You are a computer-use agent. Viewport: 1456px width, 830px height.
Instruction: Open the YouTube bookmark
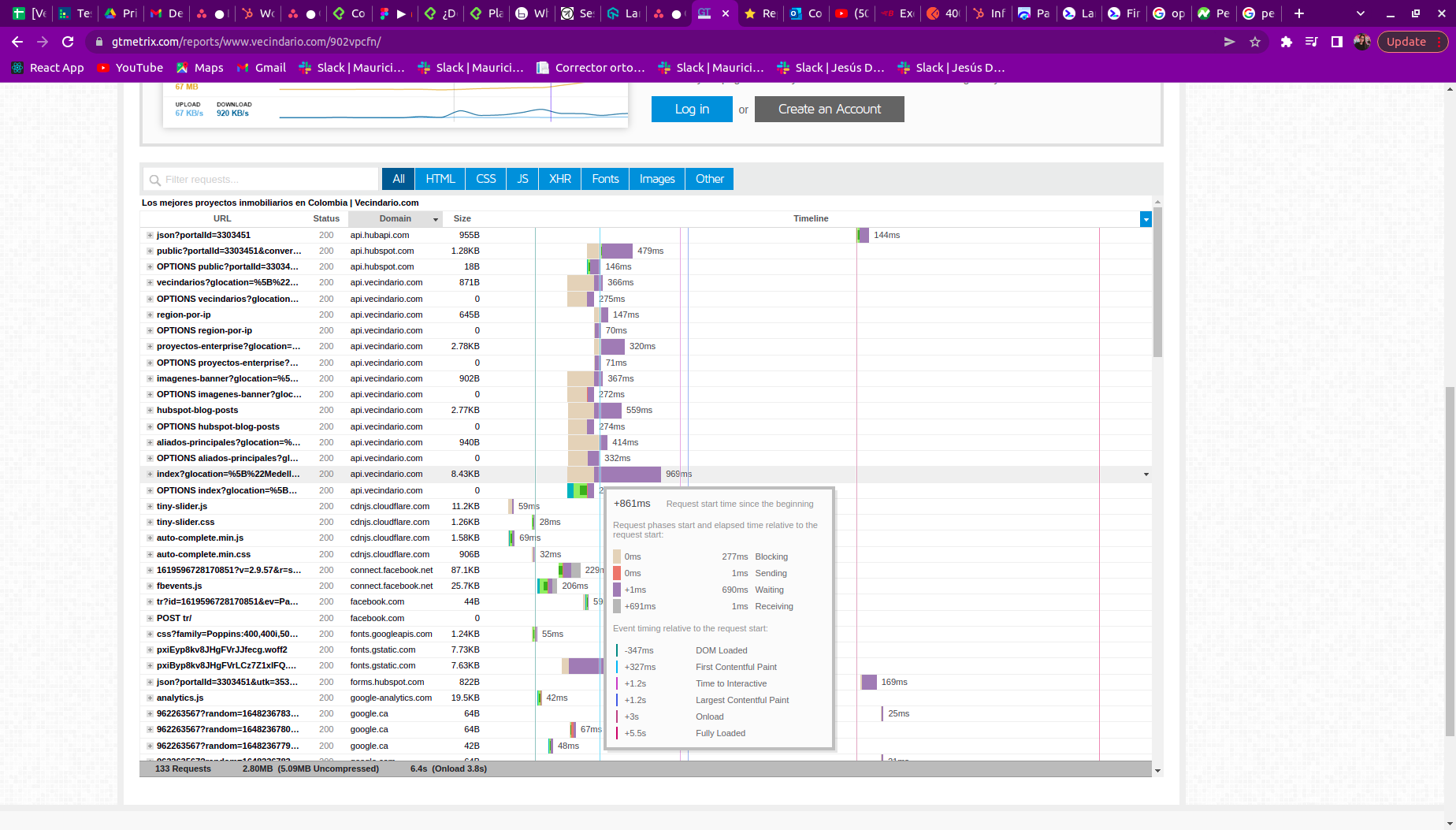pyautogui.click(x=130, y=68)
